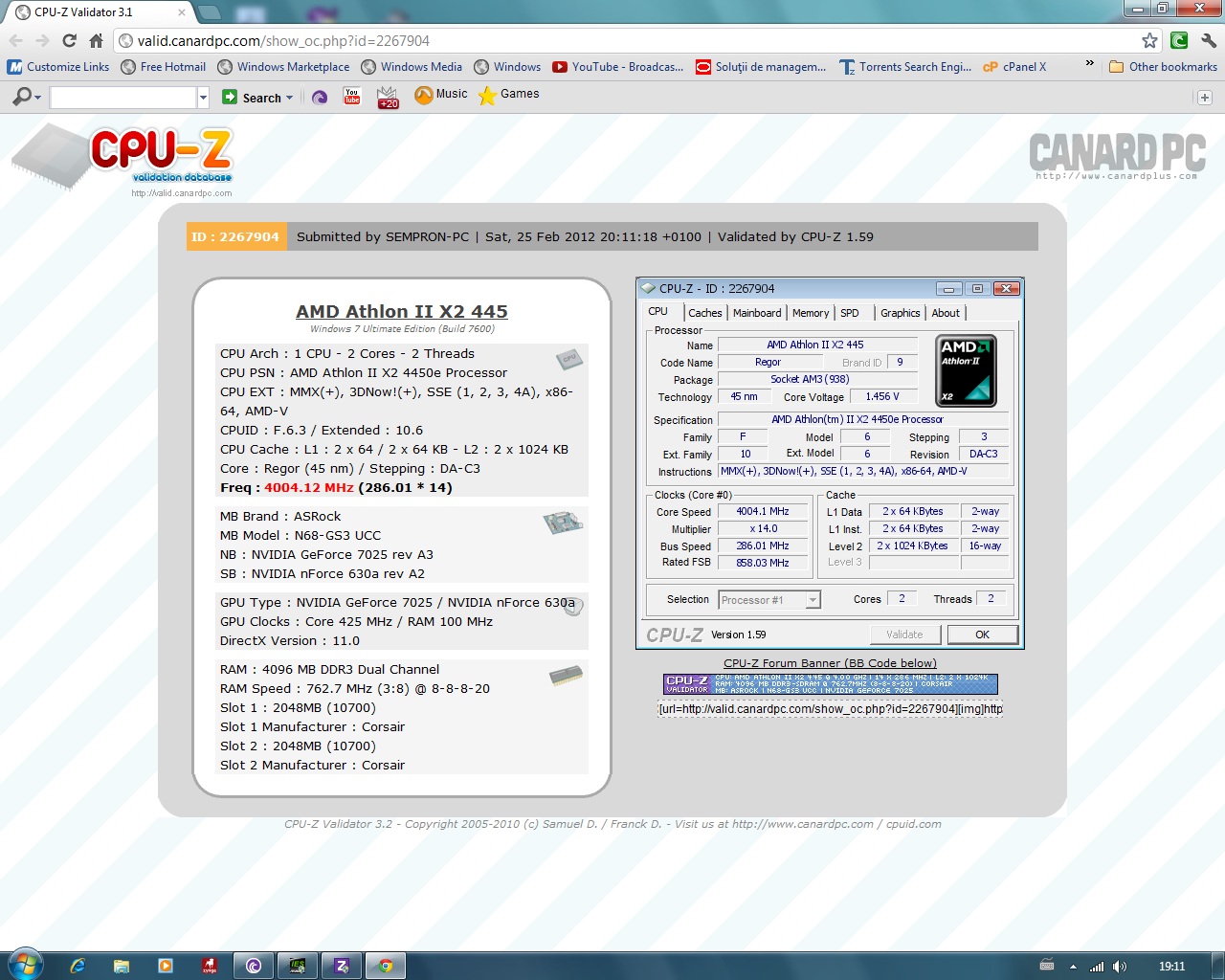Click the CPU-Z validation database logo

(x=122, y=158)
